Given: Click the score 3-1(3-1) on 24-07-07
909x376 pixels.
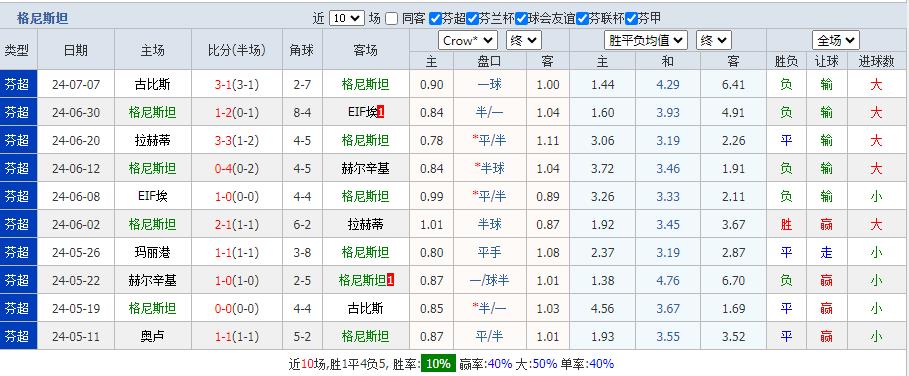Looking at the screenshot, I should pos(237,85).
